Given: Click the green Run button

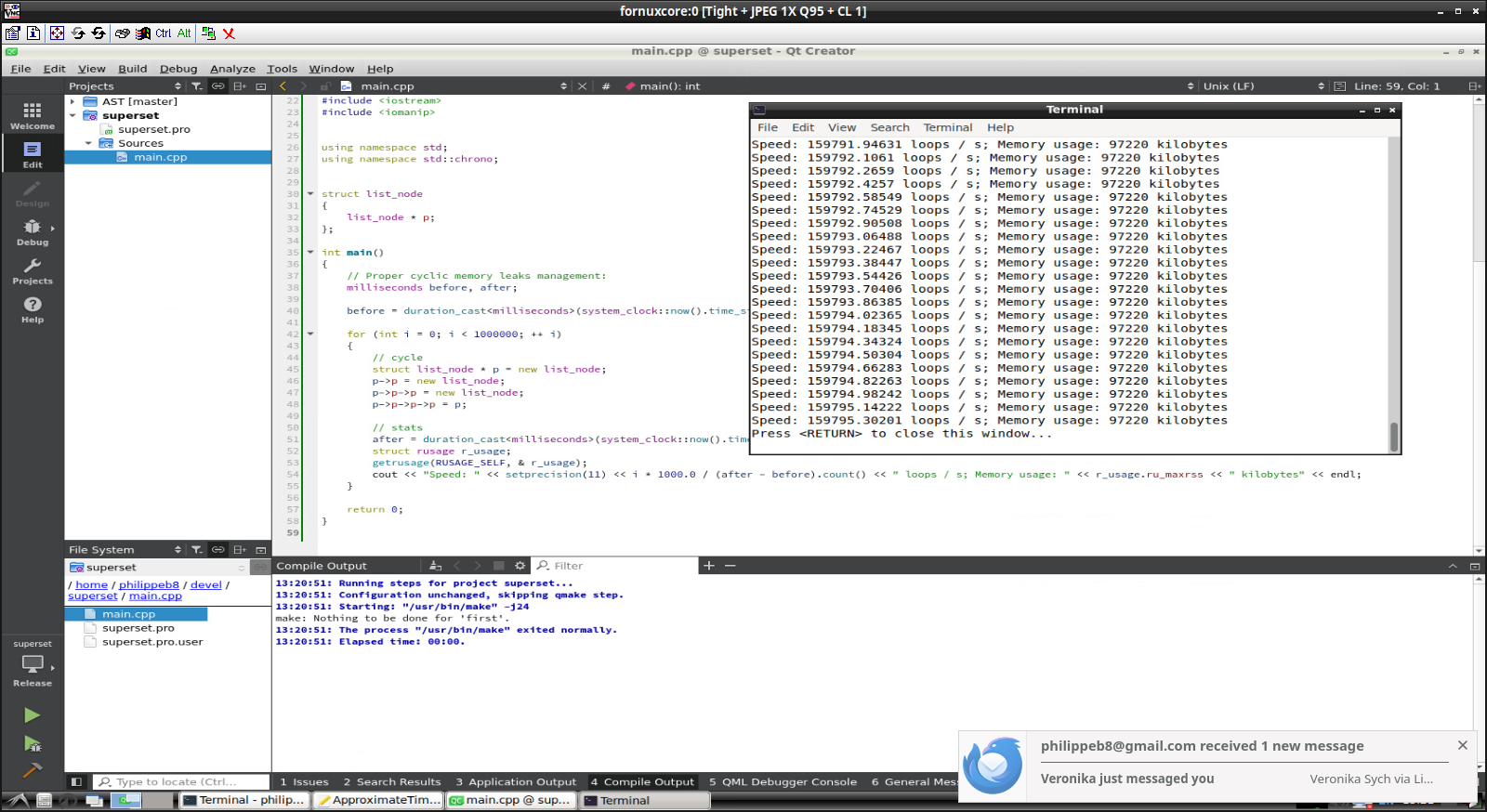Looking at the screenshot, I should tap(33, 715).
